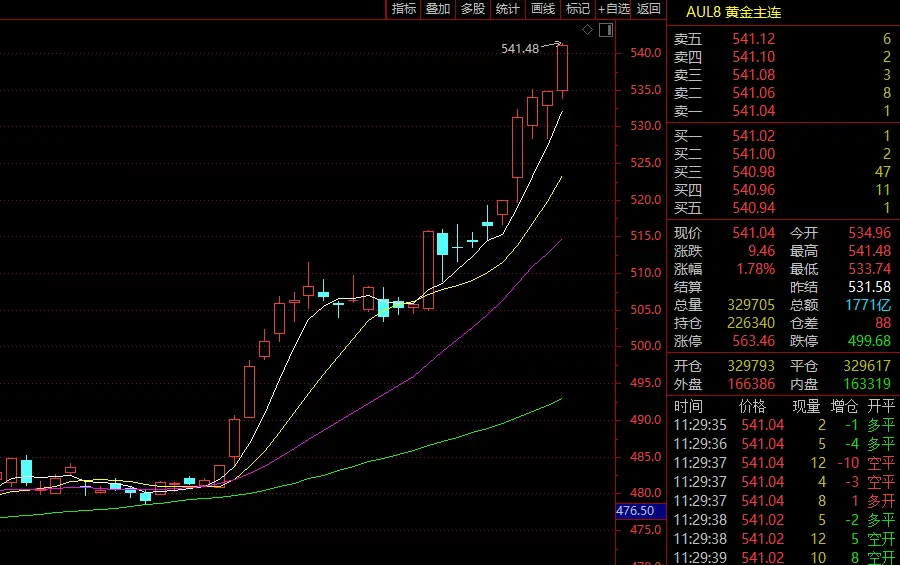This screenshot has height=565, width=900.
Task: Click the 500.0 price axis label
Action: point(646,346)
